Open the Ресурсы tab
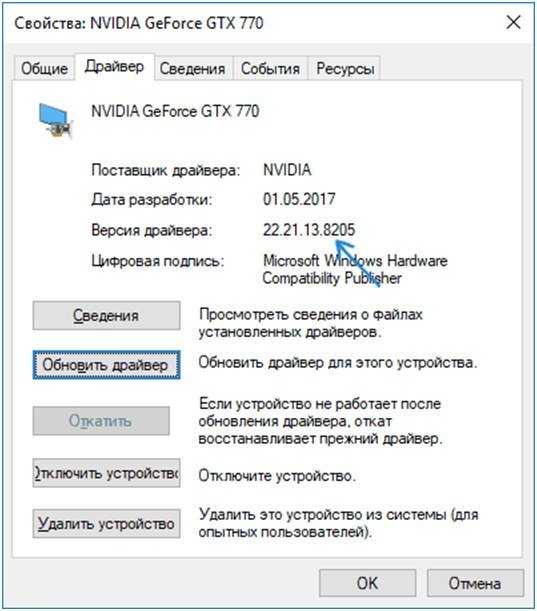This screenshot has width=537, height=611. coord(345,69)
